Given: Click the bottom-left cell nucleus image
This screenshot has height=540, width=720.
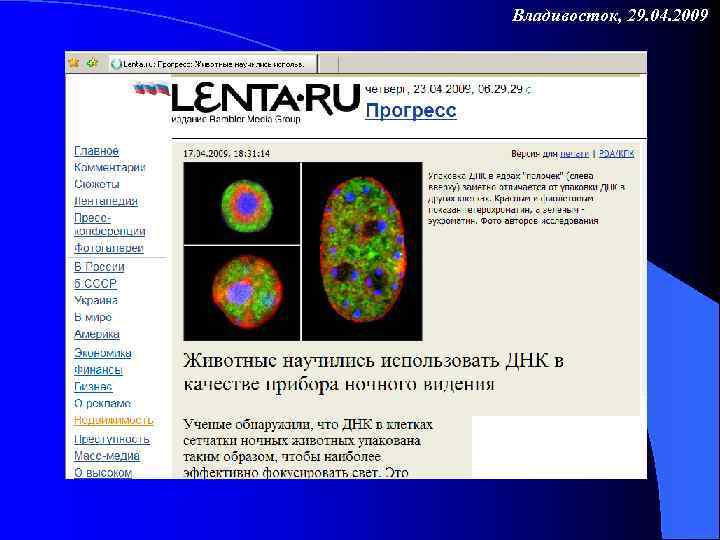Looking at the screenshot, I should (x=242, y=293).
